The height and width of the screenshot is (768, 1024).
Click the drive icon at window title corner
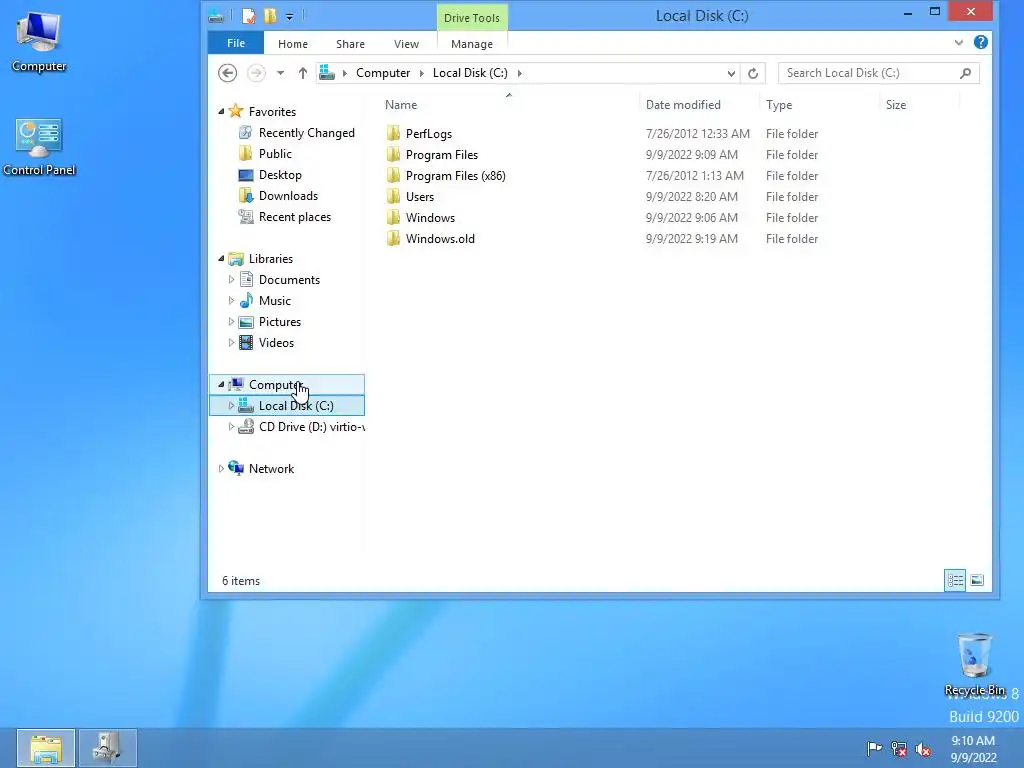[216, 16]
